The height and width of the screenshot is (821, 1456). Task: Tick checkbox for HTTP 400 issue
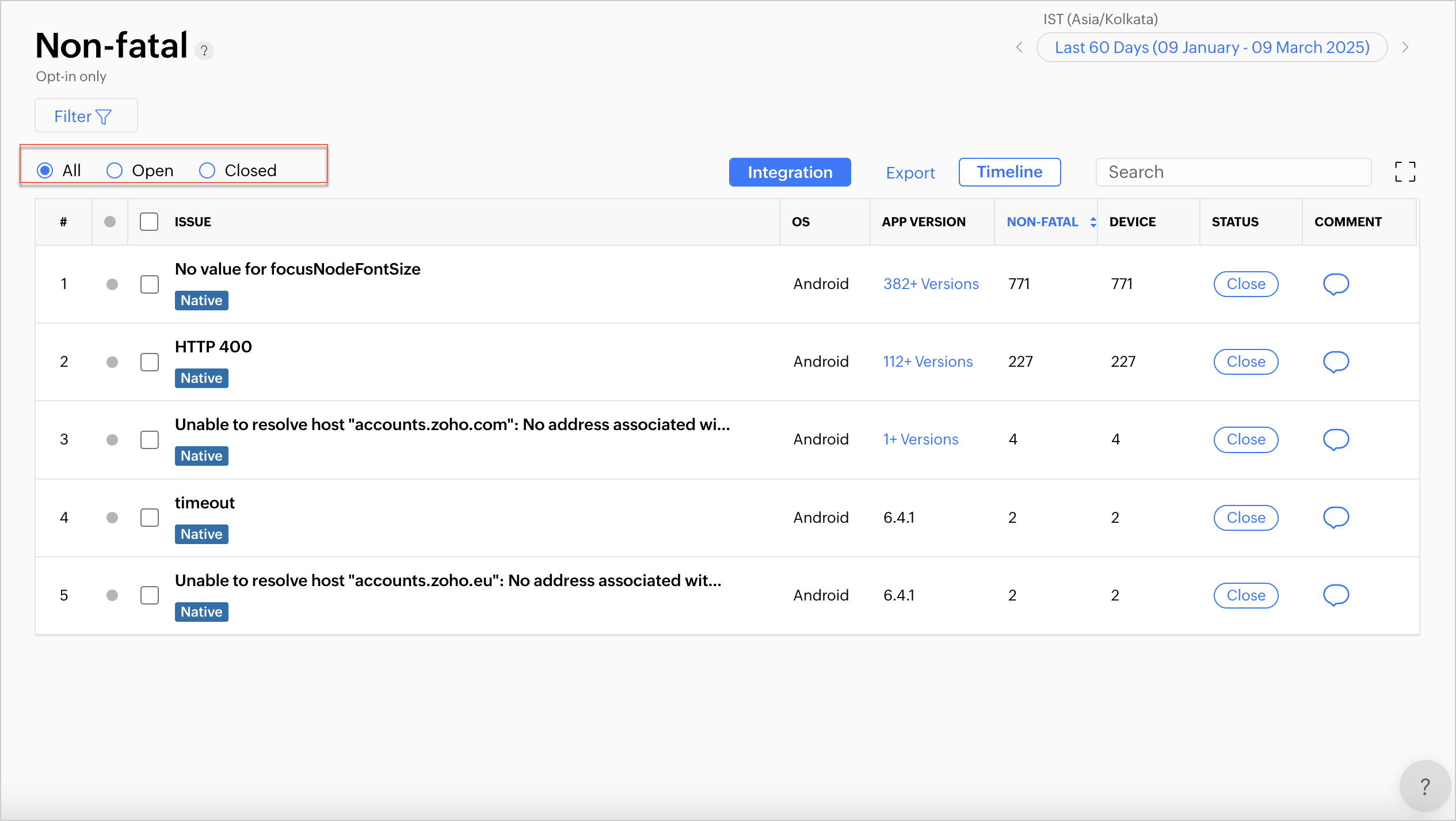(150, 362)
